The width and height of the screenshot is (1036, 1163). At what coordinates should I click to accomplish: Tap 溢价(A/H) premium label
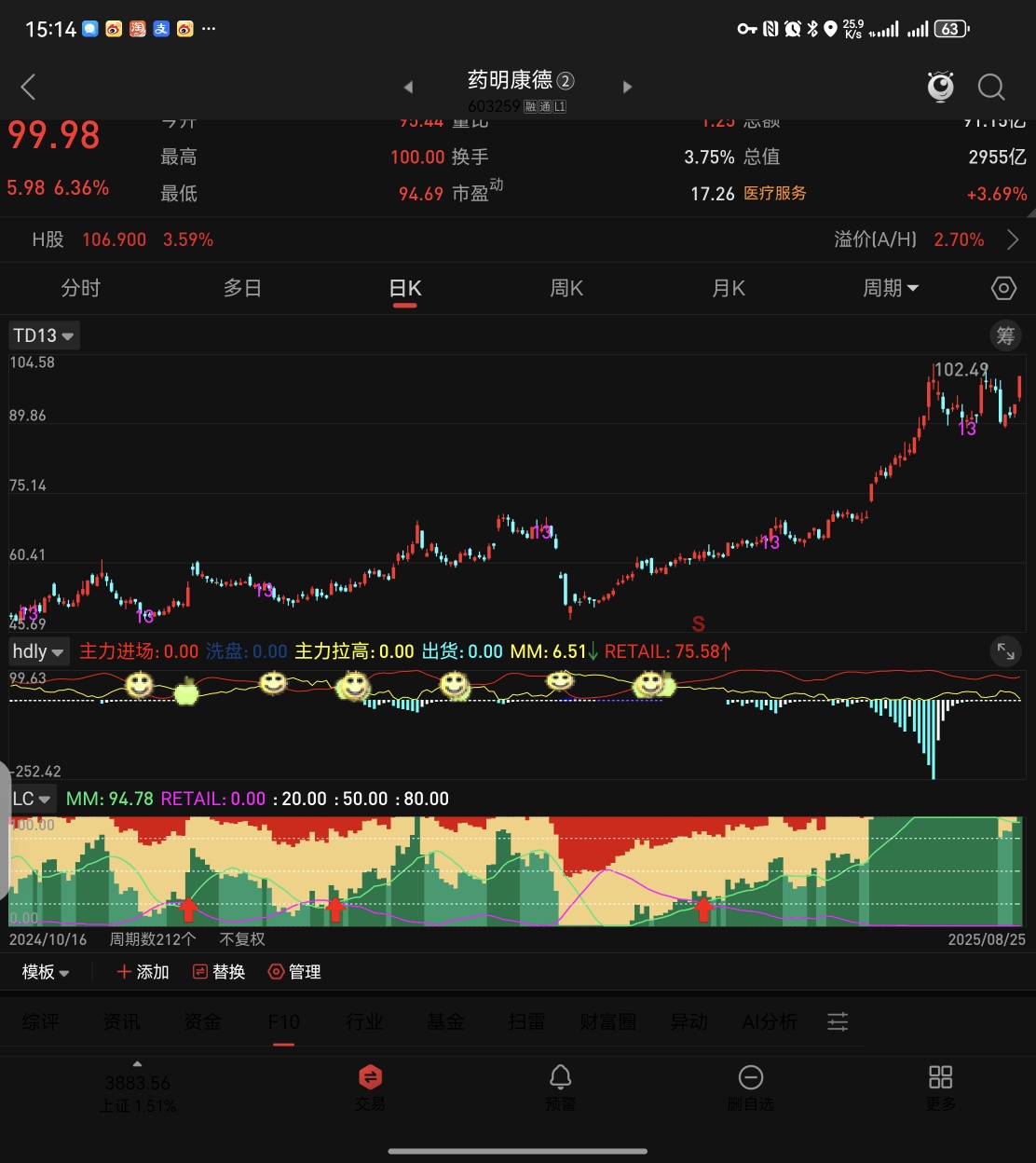(876, 239)
